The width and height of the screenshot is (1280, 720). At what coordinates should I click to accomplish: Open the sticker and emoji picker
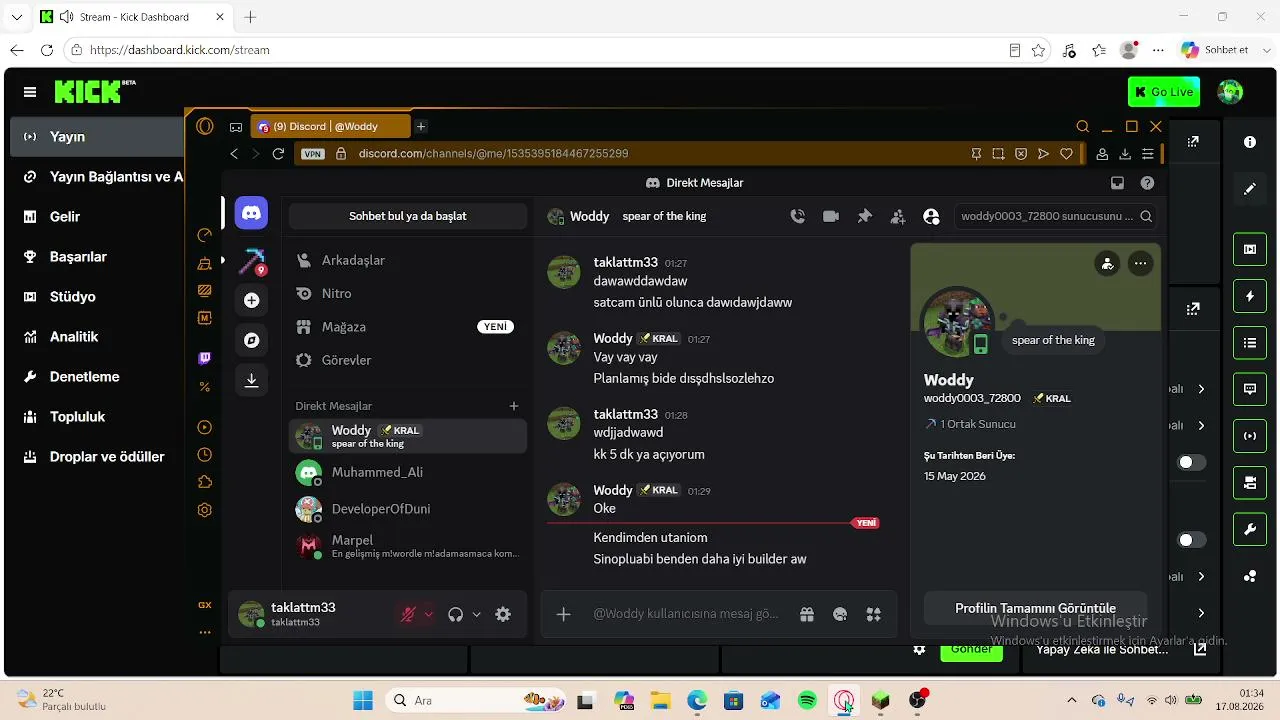pyautogui.click(x=840, y=614)
